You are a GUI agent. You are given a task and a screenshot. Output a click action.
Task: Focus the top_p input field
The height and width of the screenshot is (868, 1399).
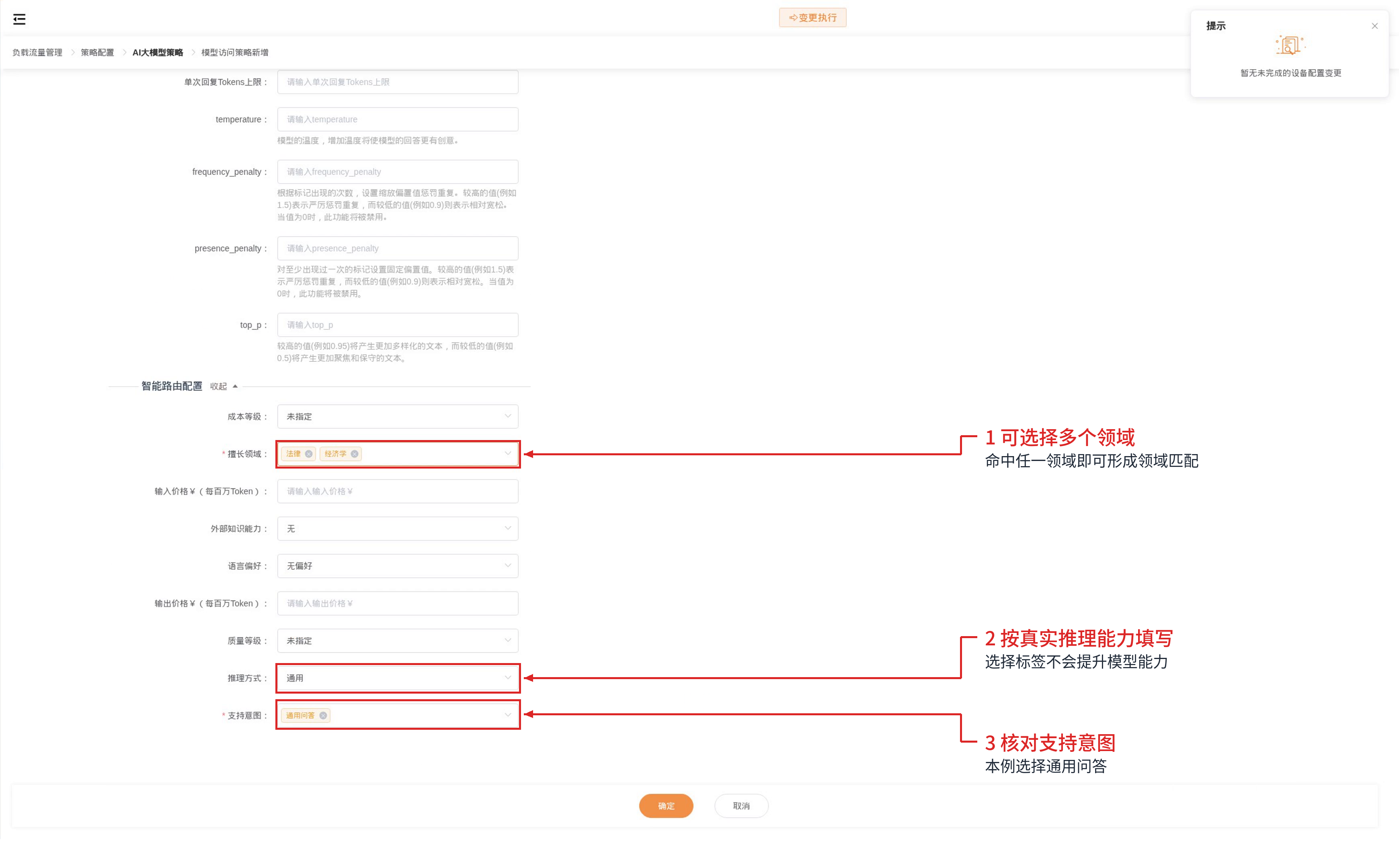[398, 325]
